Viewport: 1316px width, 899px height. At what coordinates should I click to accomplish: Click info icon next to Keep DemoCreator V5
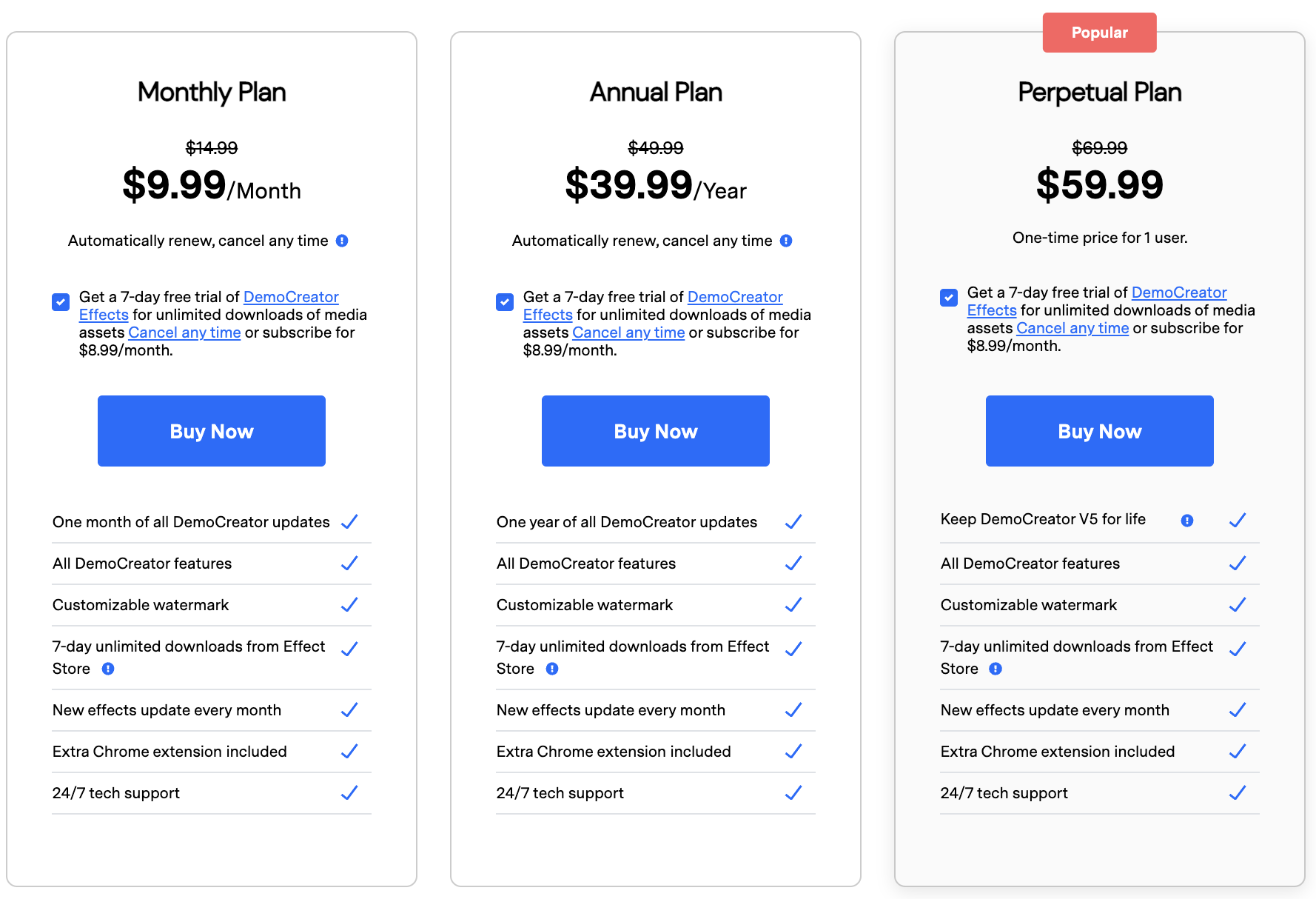pos(1187,521)
